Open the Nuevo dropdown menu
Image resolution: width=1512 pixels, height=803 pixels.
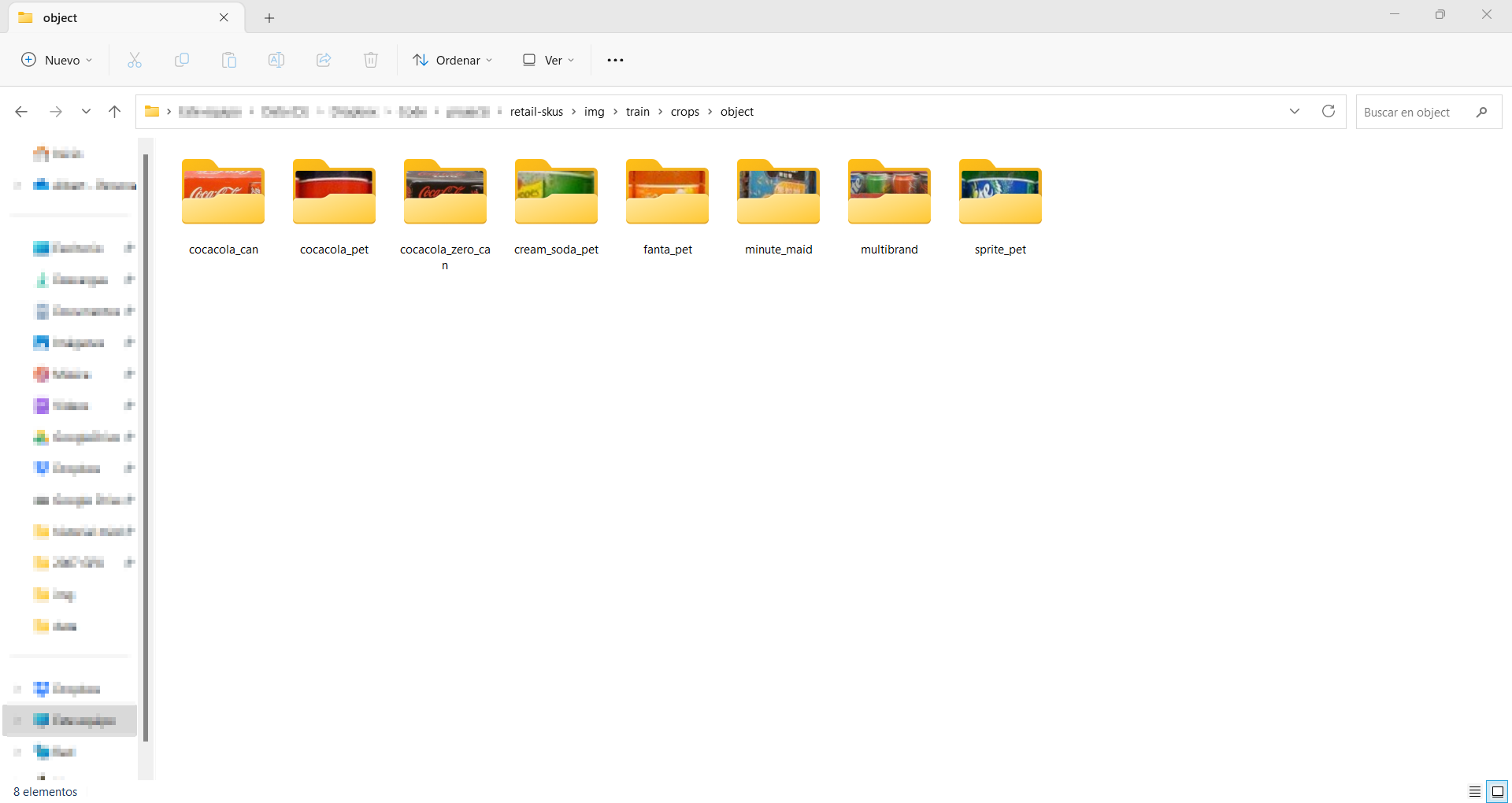57,60
